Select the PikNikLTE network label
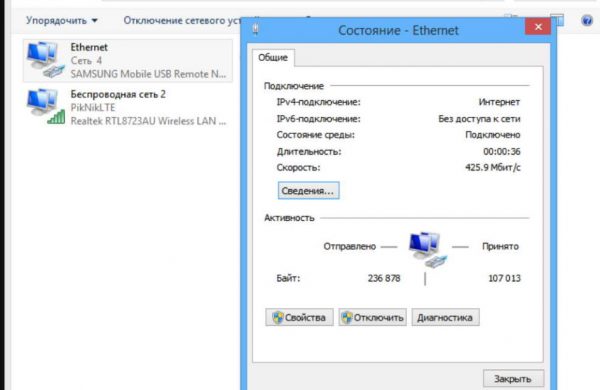Image resolution: width=600 pixels, height=390 pixels. tap(93, 108)
